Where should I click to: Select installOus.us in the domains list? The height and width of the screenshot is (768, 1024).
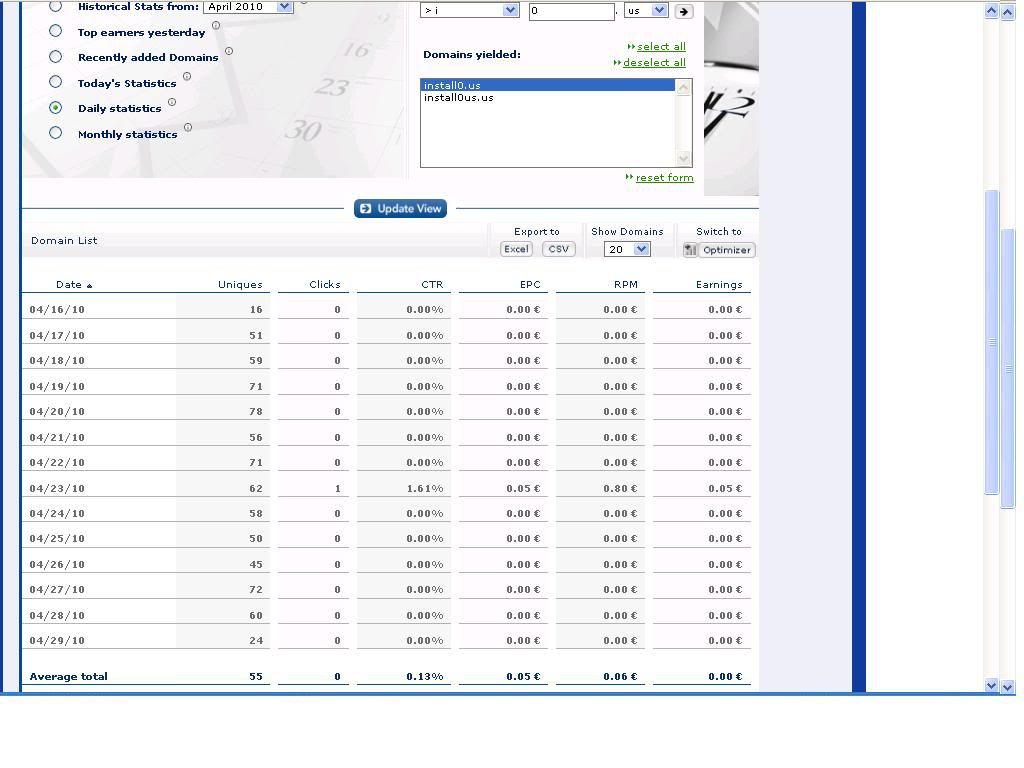click(458, 98)
